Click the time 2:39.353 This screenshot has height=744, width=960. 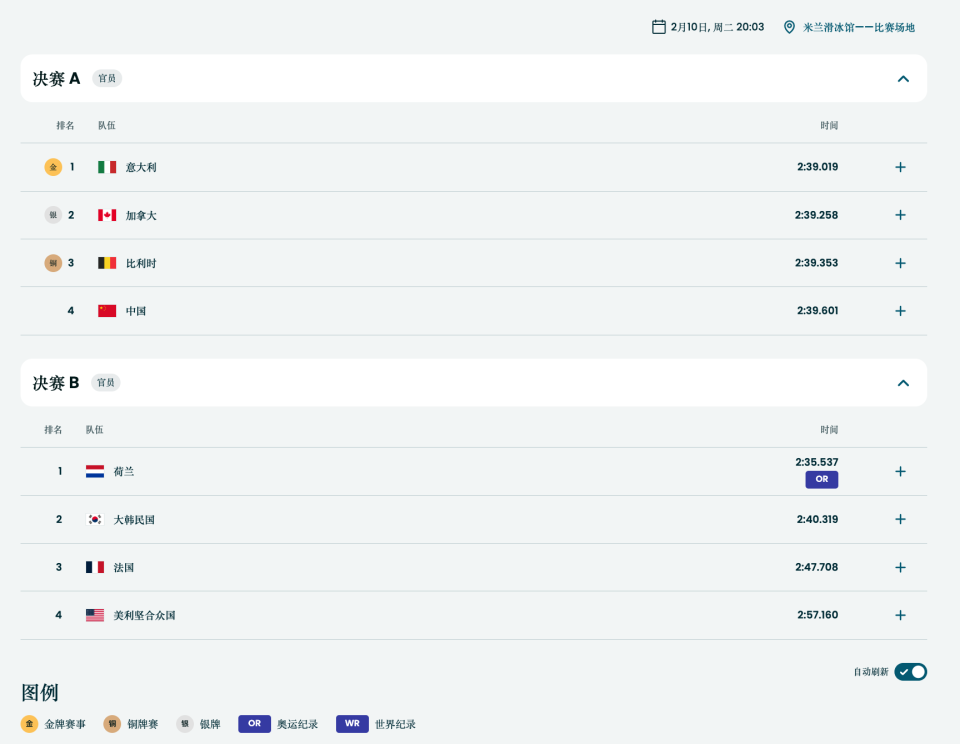coord(816,263)
